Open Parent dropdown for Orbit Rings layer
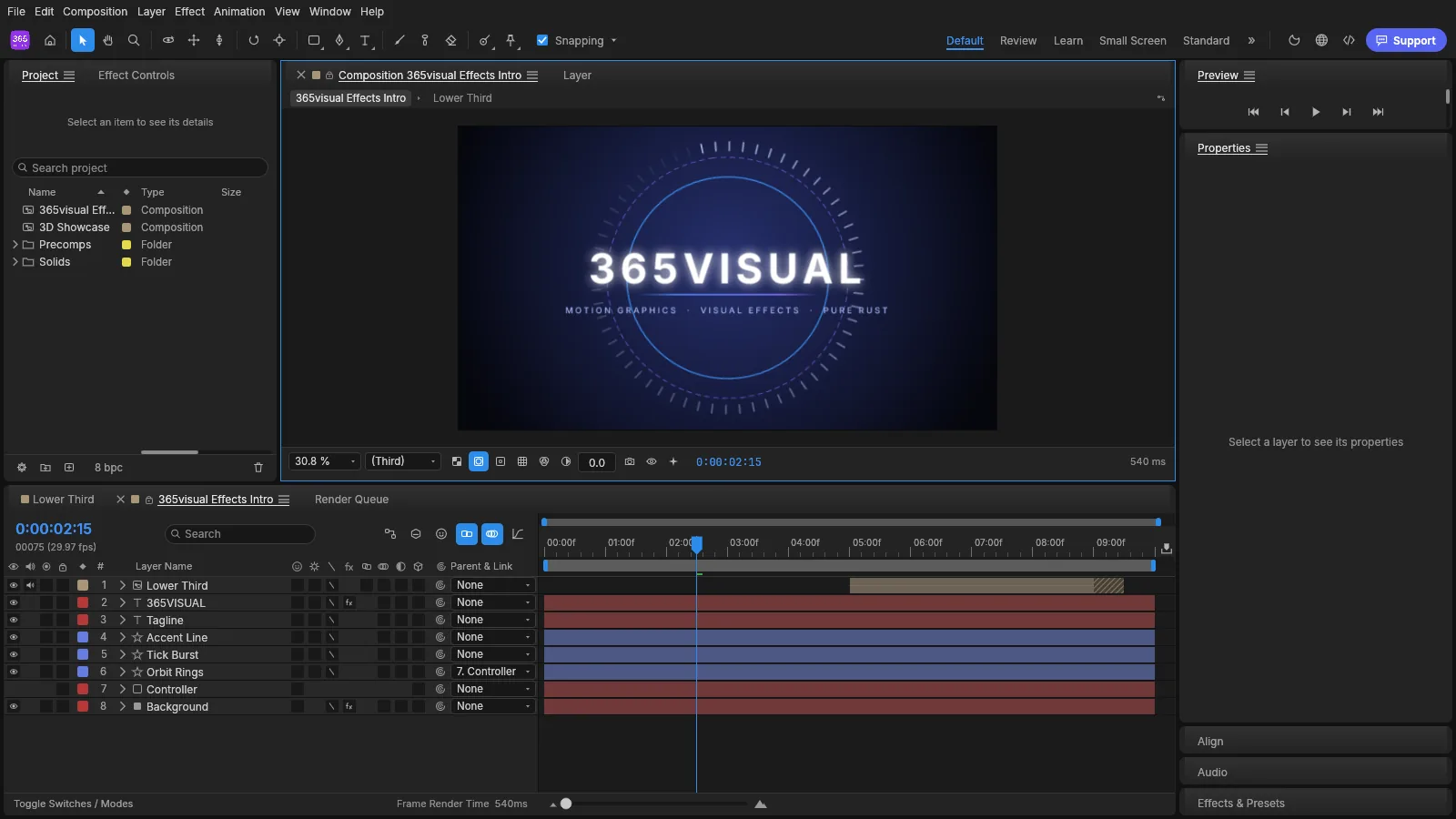 pos(492,672)
